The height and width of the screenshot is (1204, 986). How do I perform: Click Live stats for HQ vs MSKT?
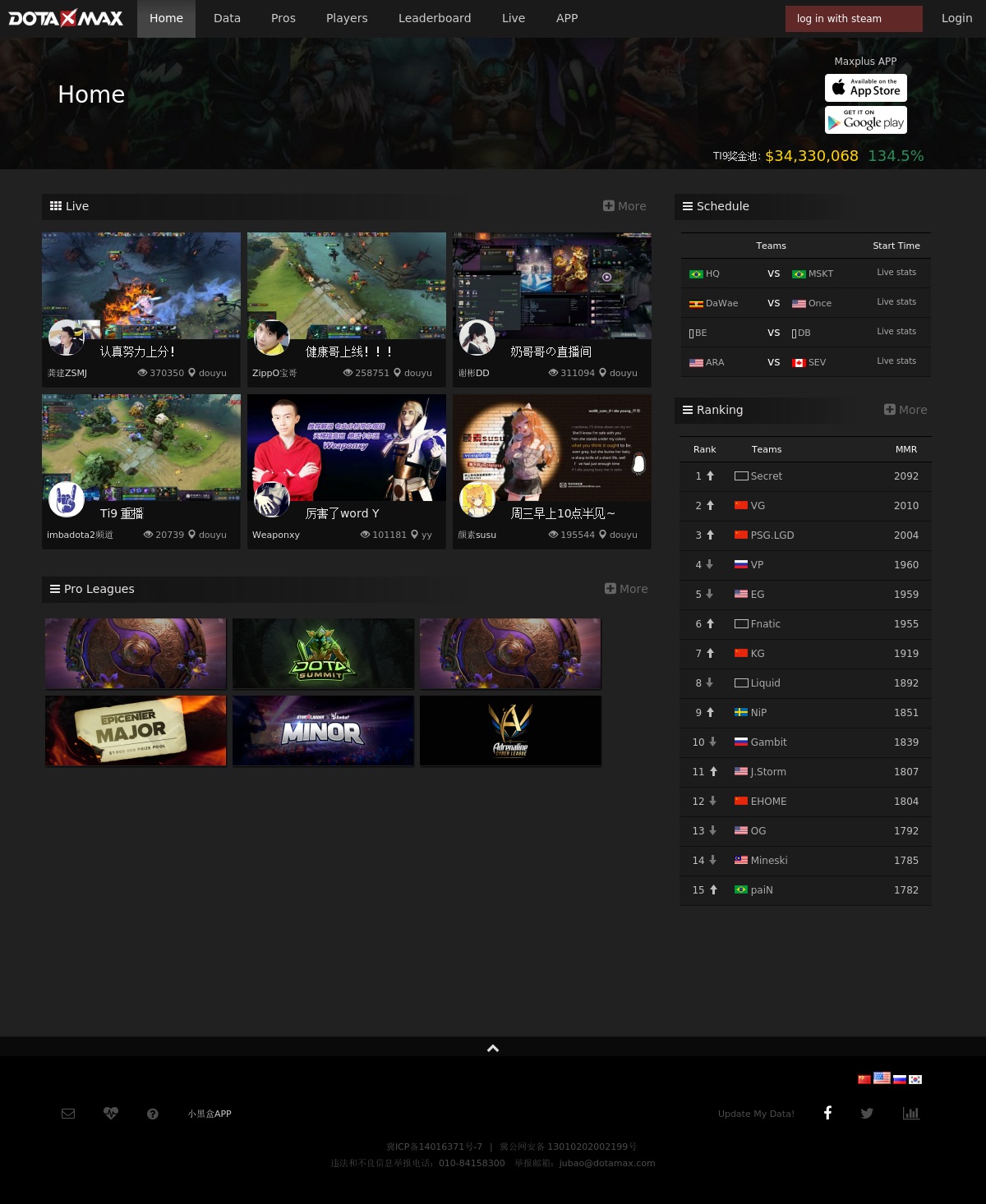896,272
